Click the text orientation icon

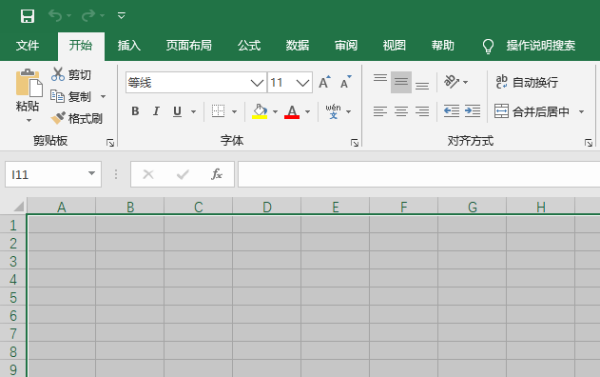point(452,82)
